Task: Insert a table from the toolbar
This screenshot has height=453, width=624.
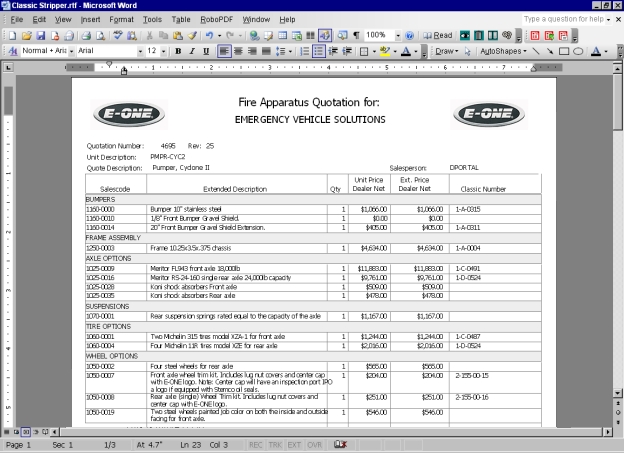Action: (x=283, y=36)
